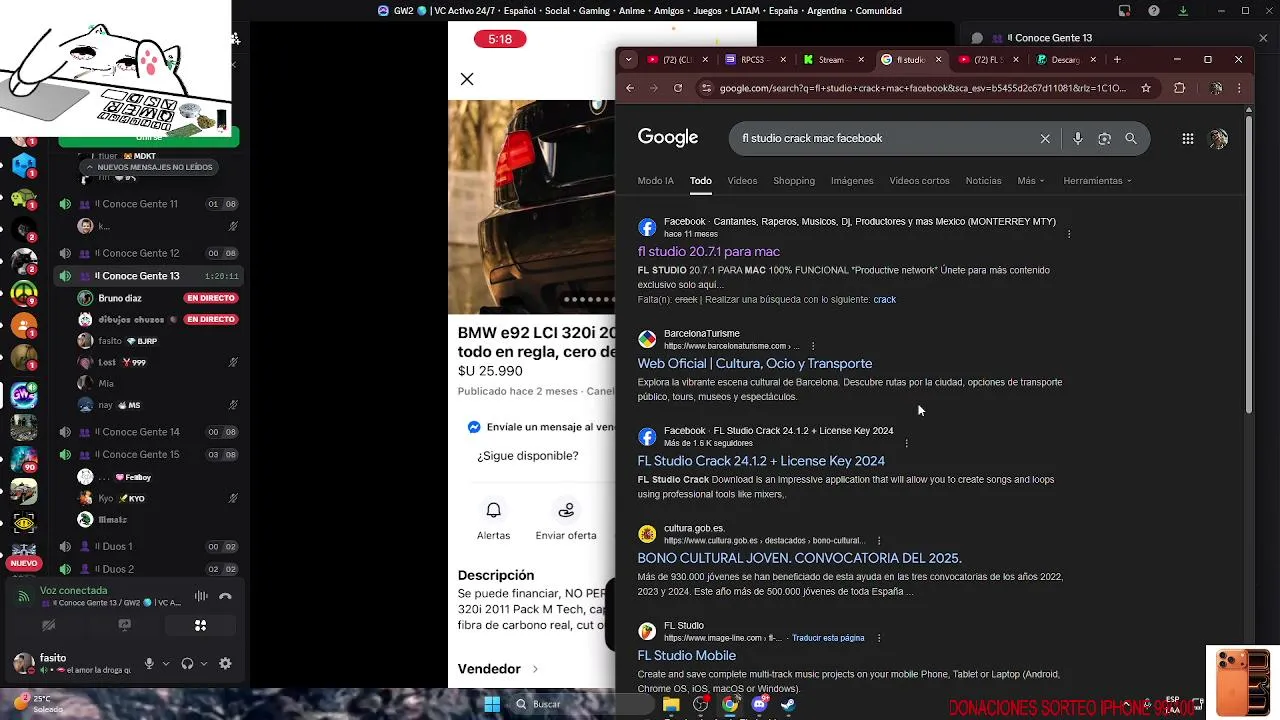Image resolution: width=1280 pixels, height=720 pixels.
Task: Open Discord user settings gear
Action: [x=225, y=663]
